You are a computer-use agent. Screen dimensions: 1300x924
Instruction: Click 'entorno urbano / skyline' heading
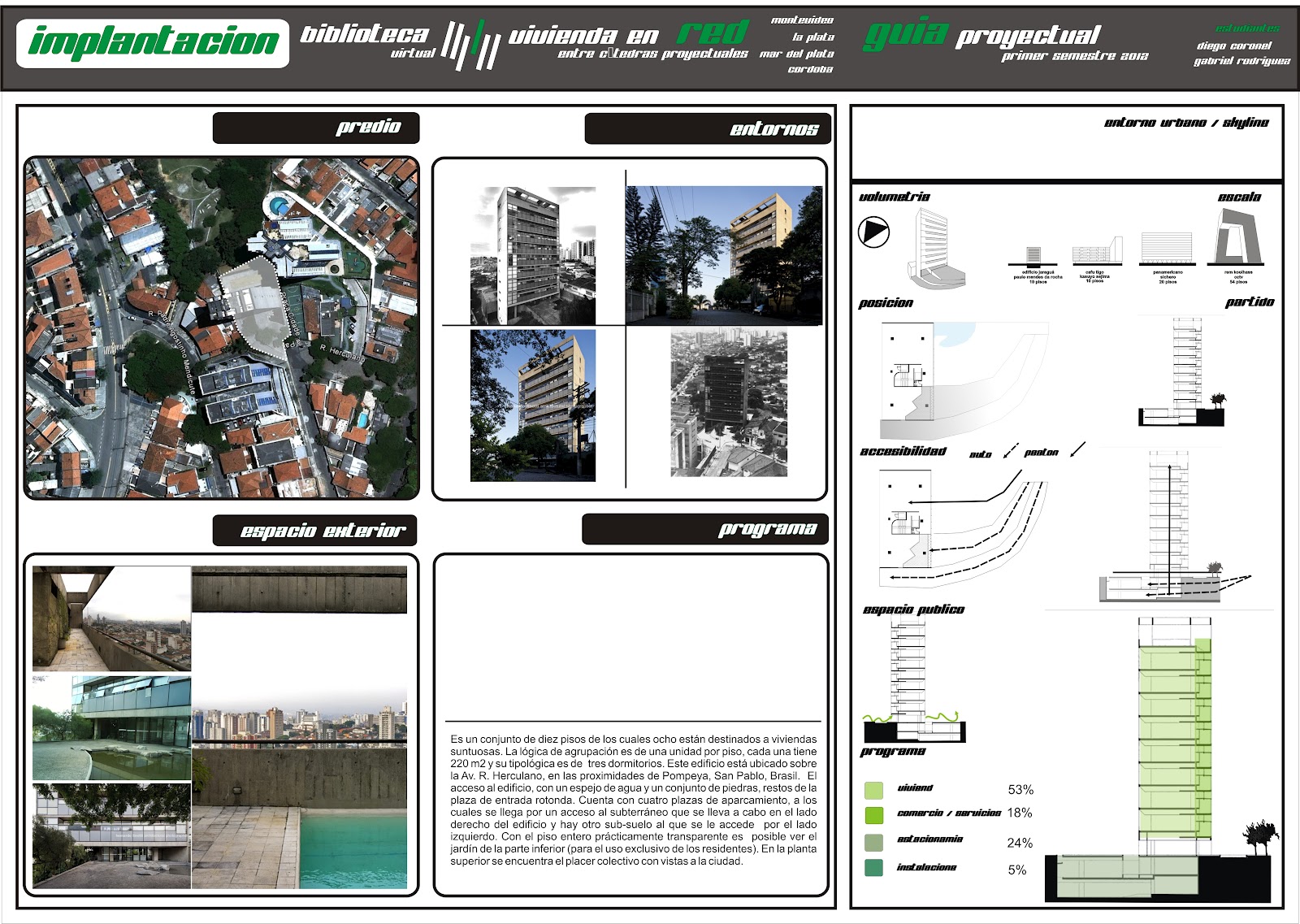pyautogui.click(x=1186, y=123)
